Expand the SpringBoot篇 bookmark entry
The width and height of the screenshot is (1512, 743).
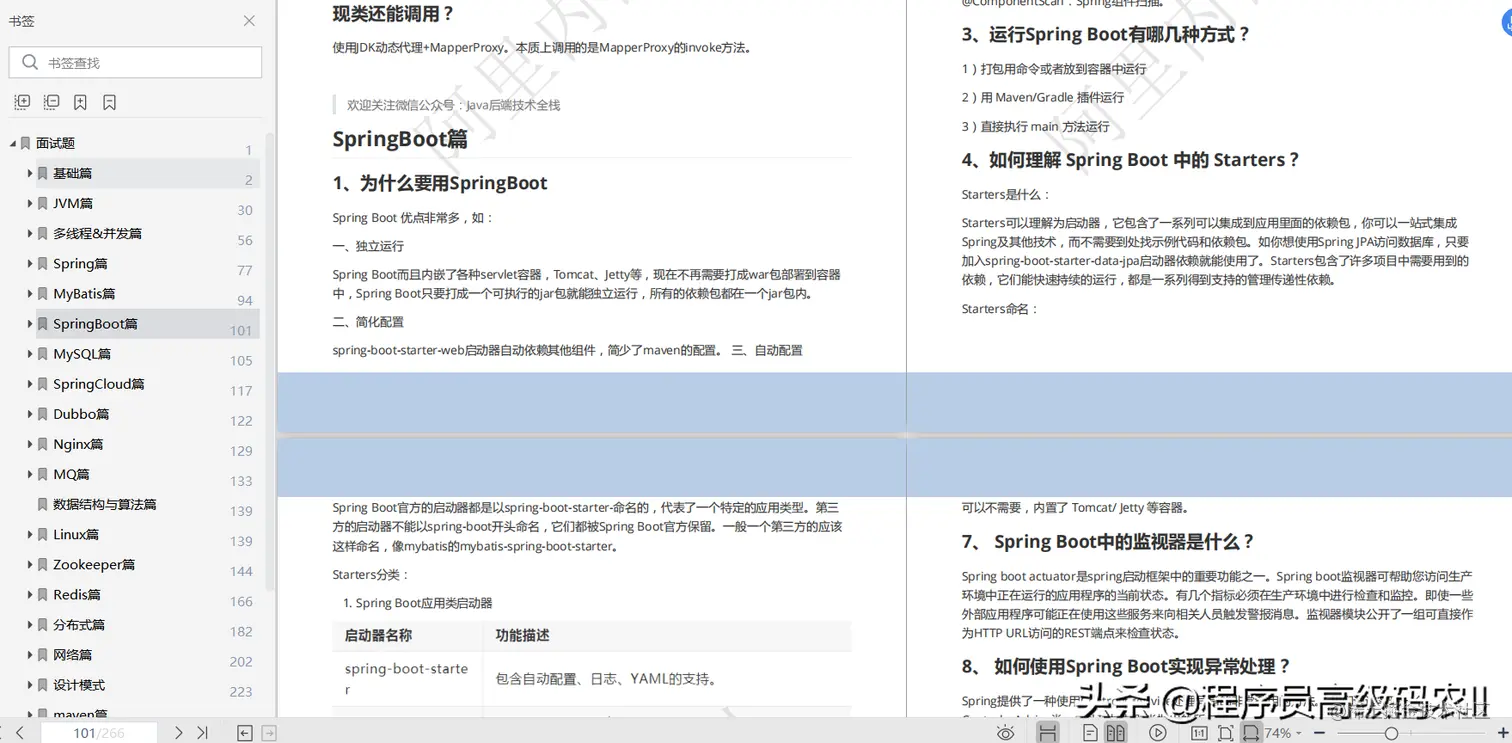(29, 324)
